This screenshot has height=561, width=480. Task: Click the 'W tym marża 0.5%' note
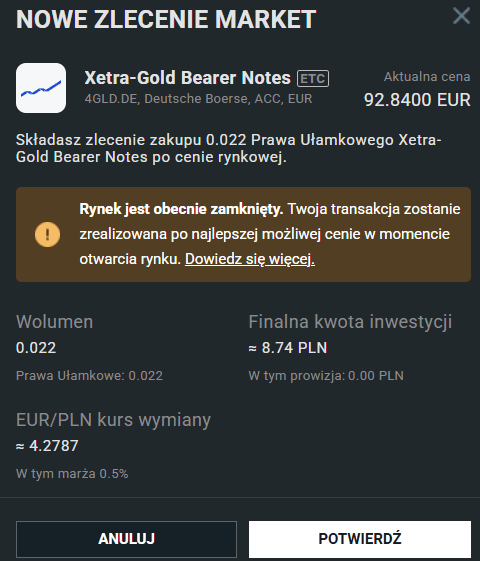tap(72, 474)
